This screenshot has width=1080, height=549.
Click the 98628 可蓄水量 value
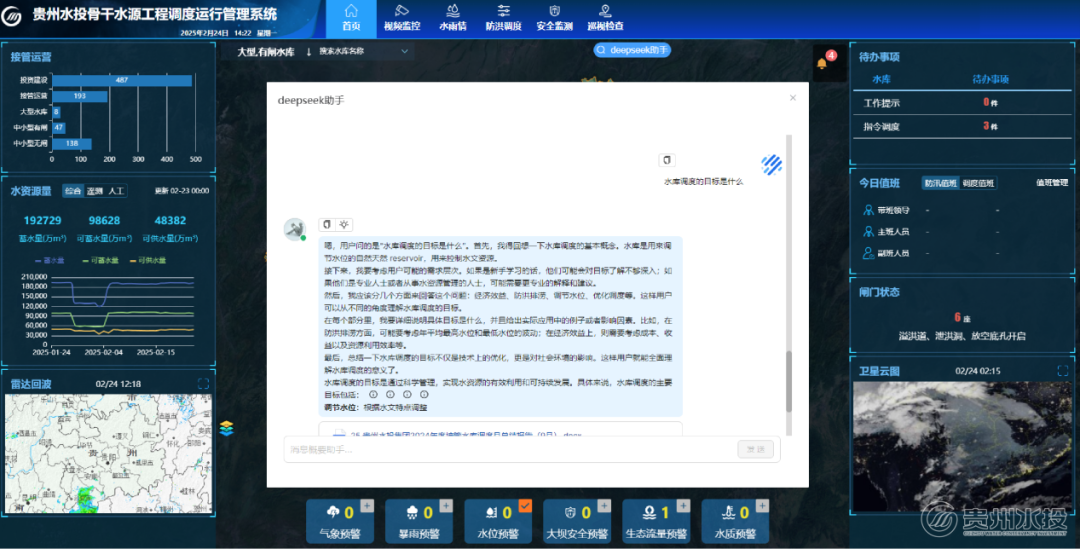coord(104,220)
